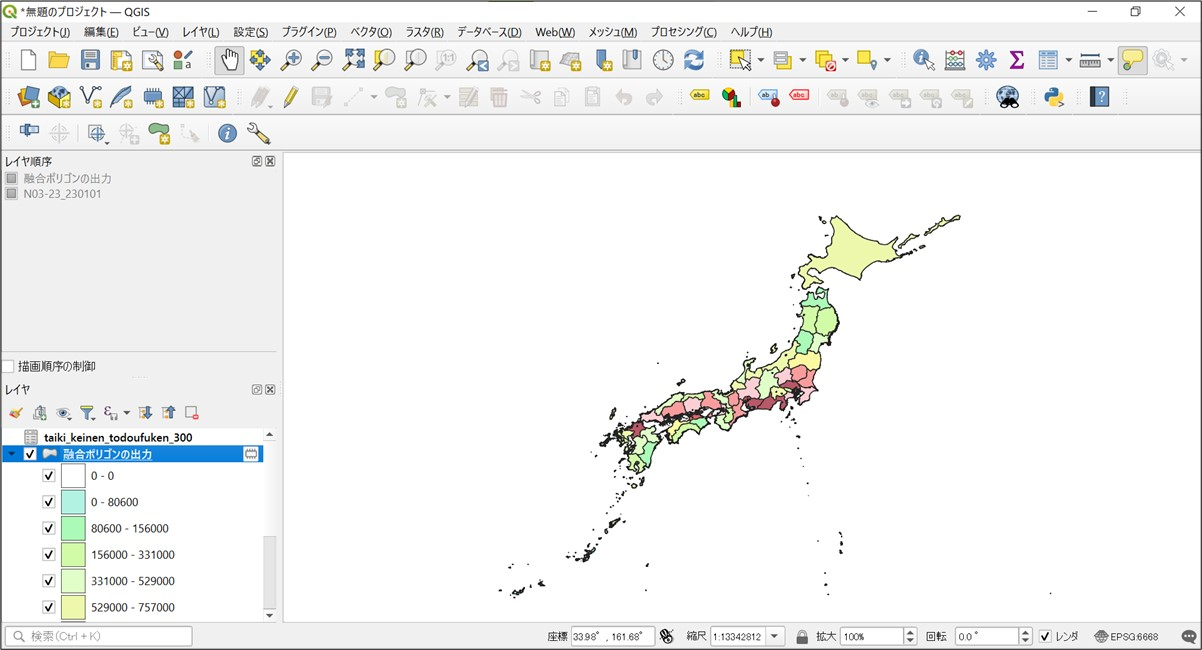Collapse the 融合ポリゴンの出力 layer tree
1202x650 pixels.
coord(11,454)
